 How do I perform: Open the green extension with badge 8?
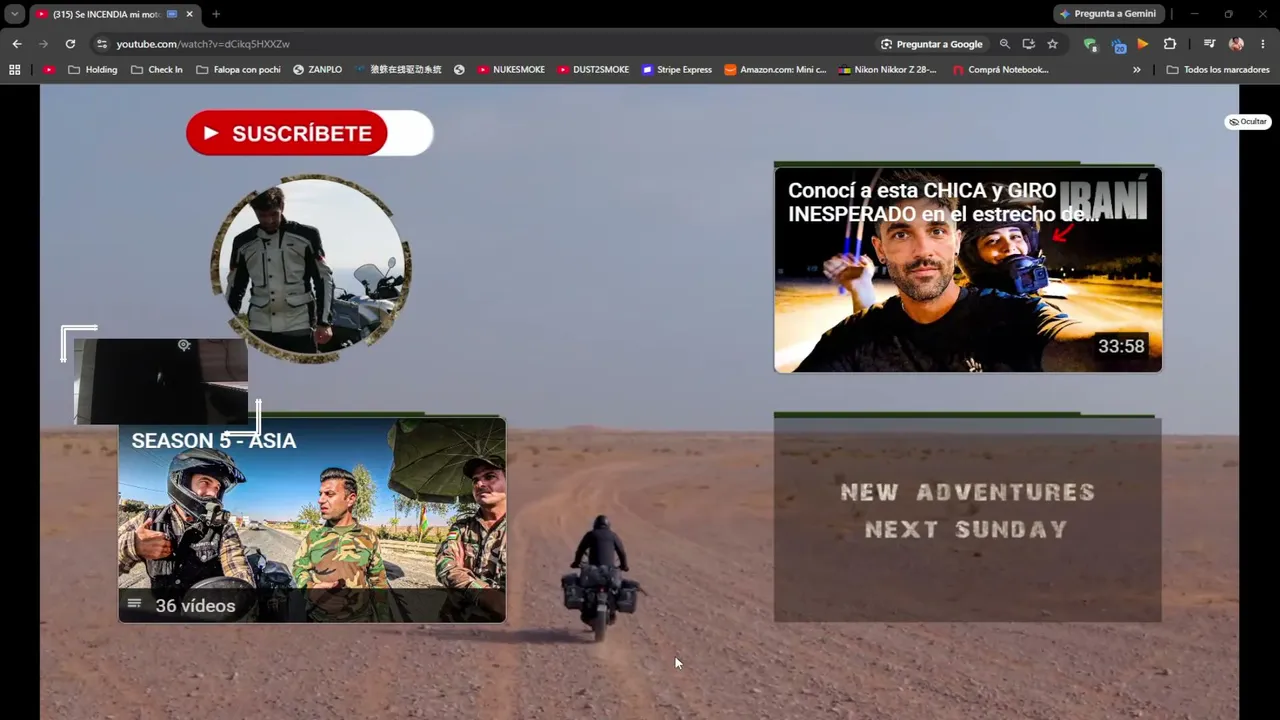click(1090, 44)
